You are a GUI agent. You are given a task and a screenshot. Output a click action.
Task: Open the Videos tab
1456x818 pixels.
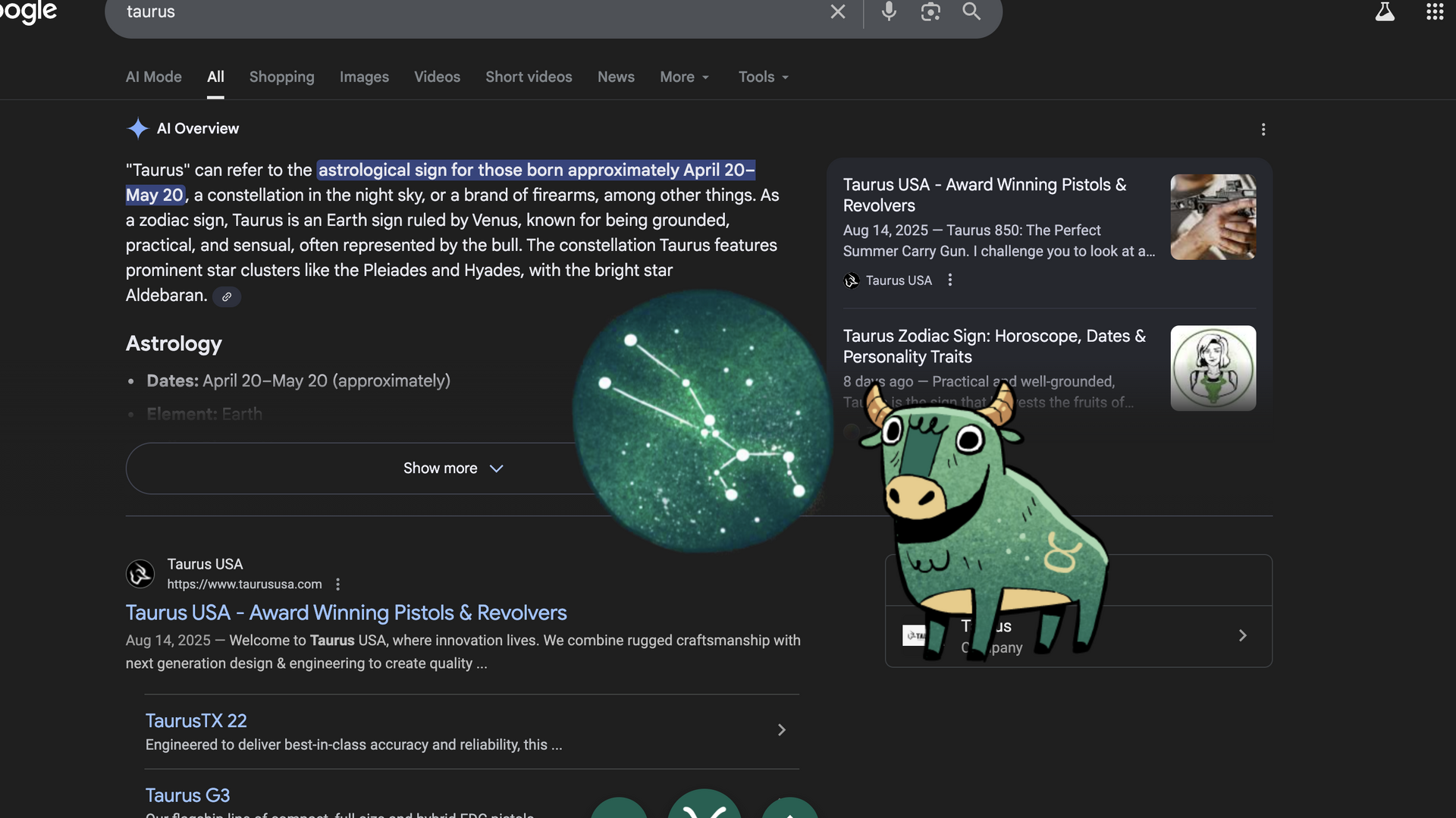(437, 77)
